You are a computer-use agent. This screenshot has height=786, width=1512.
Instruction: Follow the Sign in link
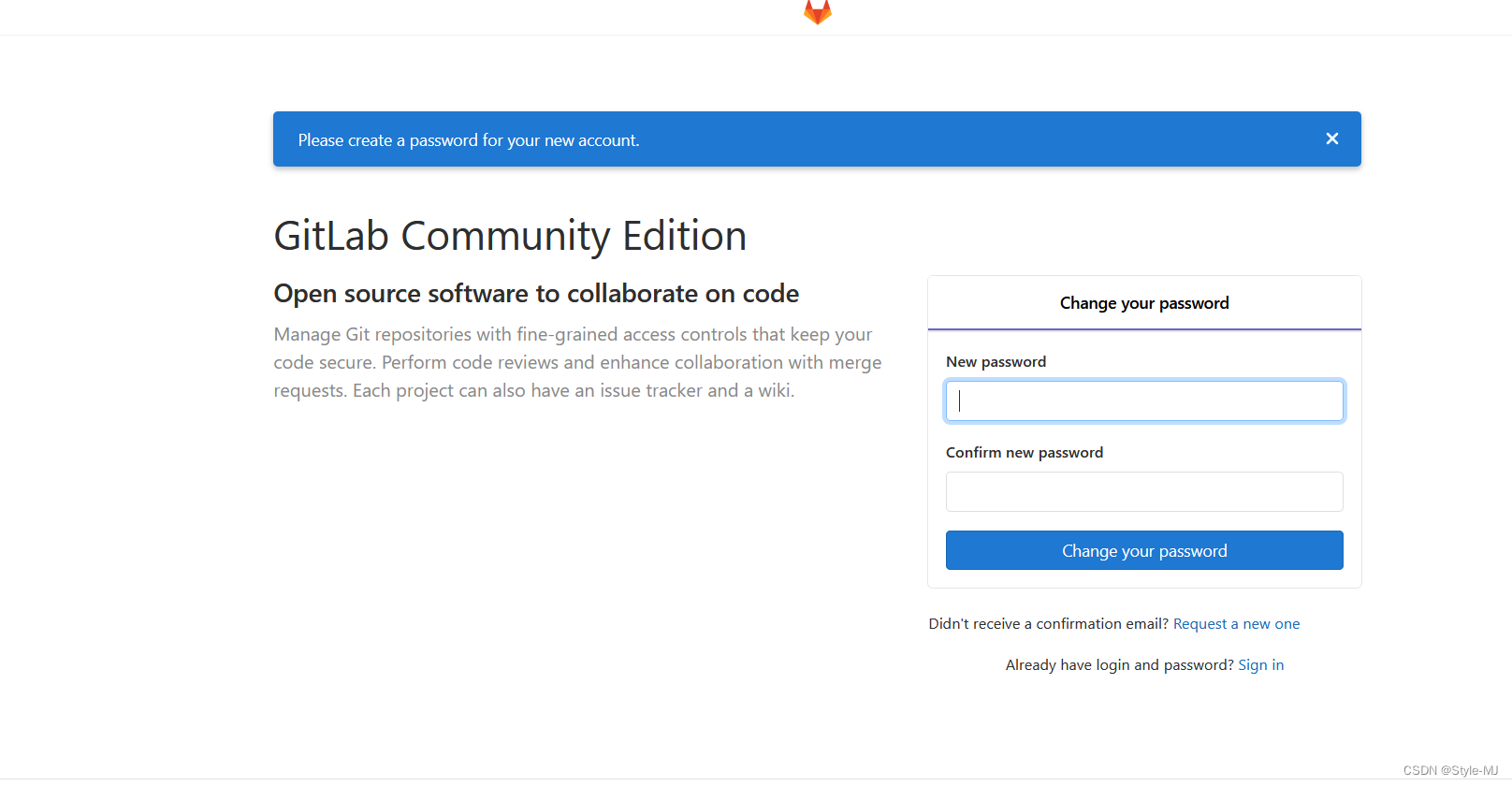1260,665
